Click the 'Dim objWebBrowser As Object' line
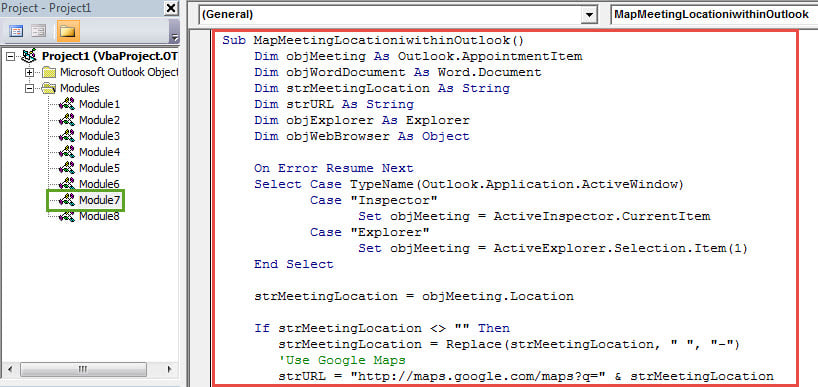818x387 pixels. [362, 136]
